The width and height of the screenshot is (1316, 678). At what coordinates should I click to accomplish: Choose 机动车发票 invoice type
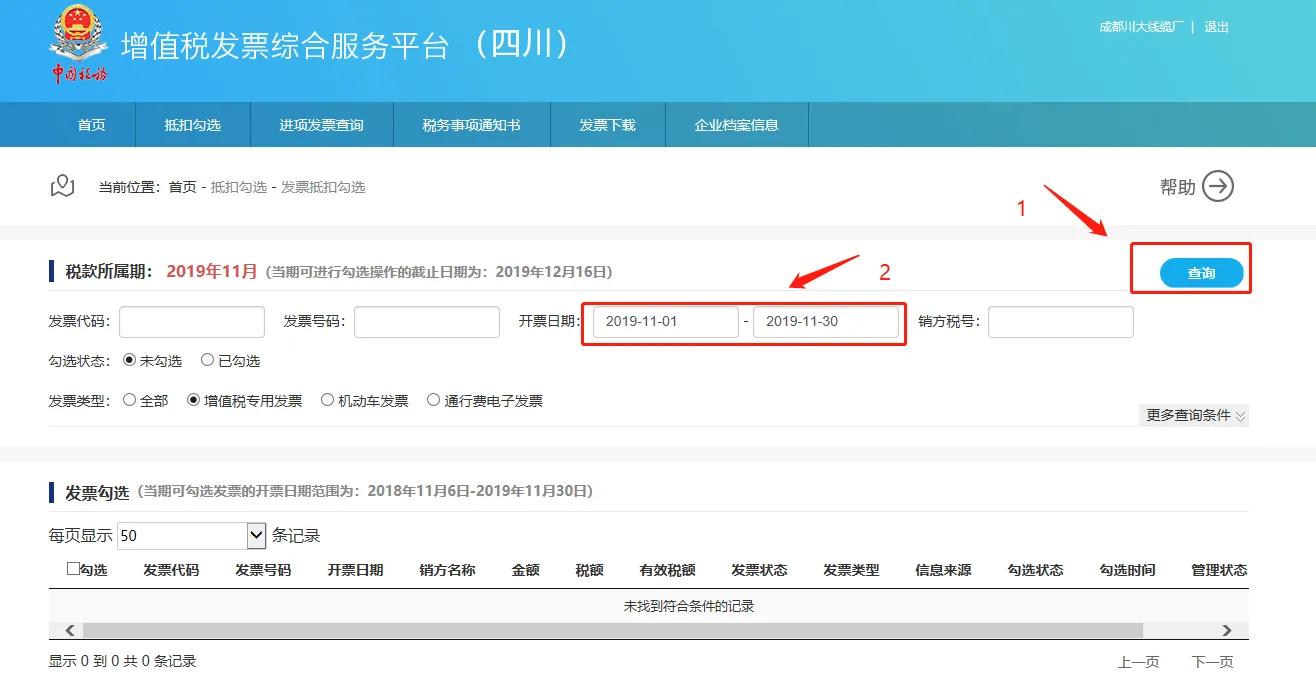(x=328, y=399)
